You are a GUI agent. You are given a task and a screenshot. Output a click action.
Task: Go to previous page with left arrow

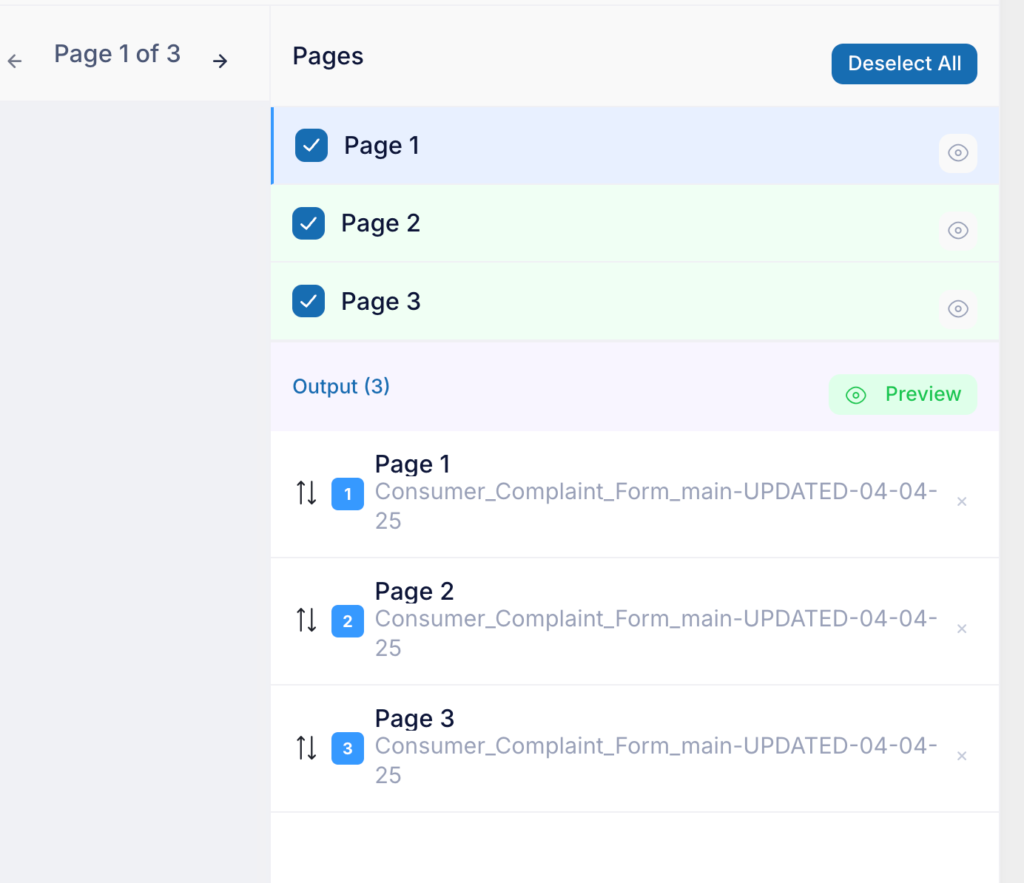(x=15, y=61)
